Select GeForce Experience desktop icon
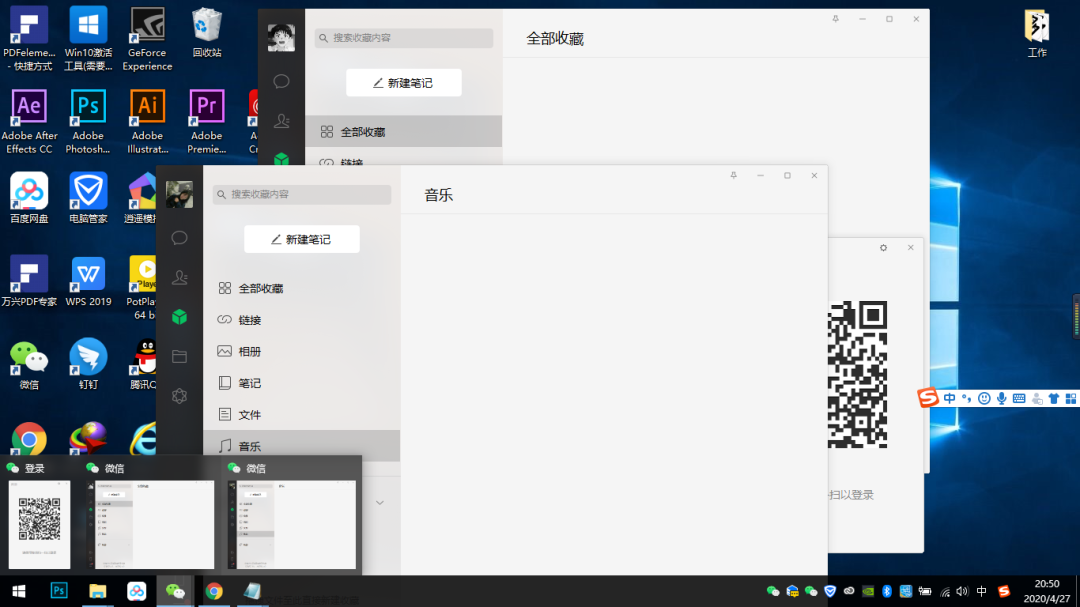The width and height of the screenshot is (1080, 607). pyautogui.click(x=147, y=39)
